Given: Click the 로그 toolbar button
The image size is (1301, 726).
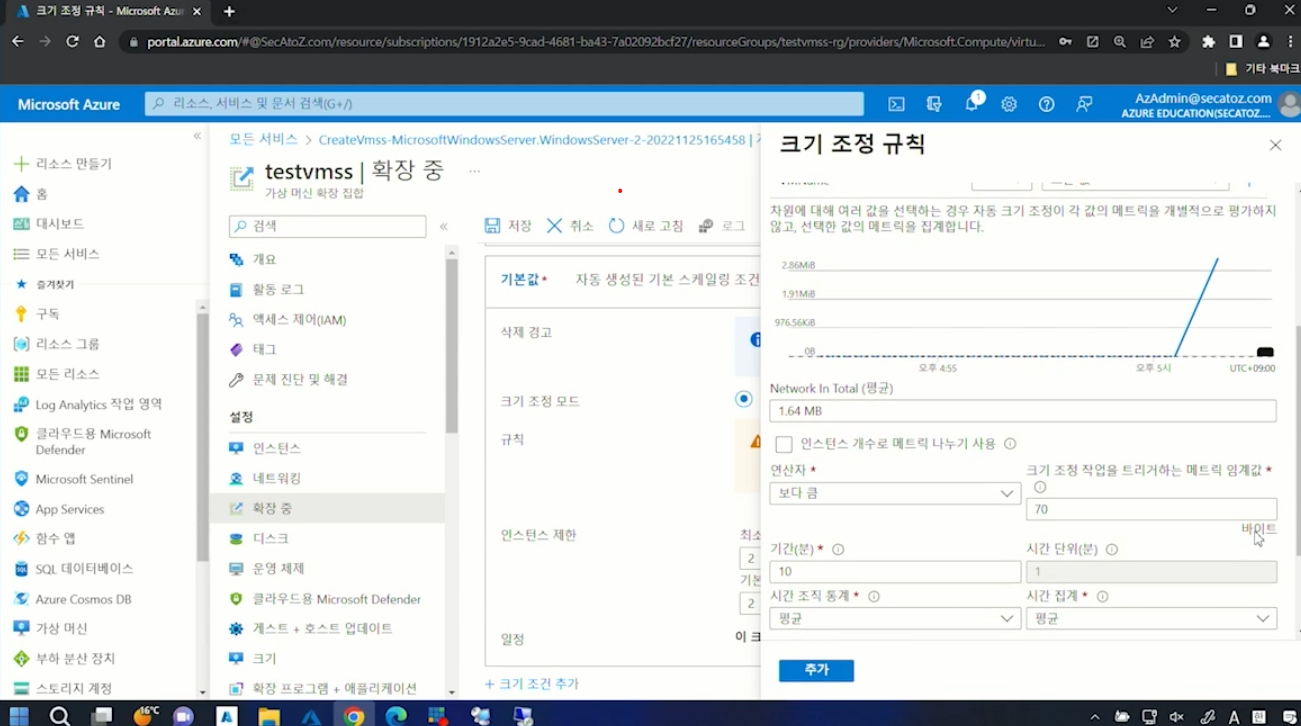Looking at the screenshot, I should [x=722, y=226].
